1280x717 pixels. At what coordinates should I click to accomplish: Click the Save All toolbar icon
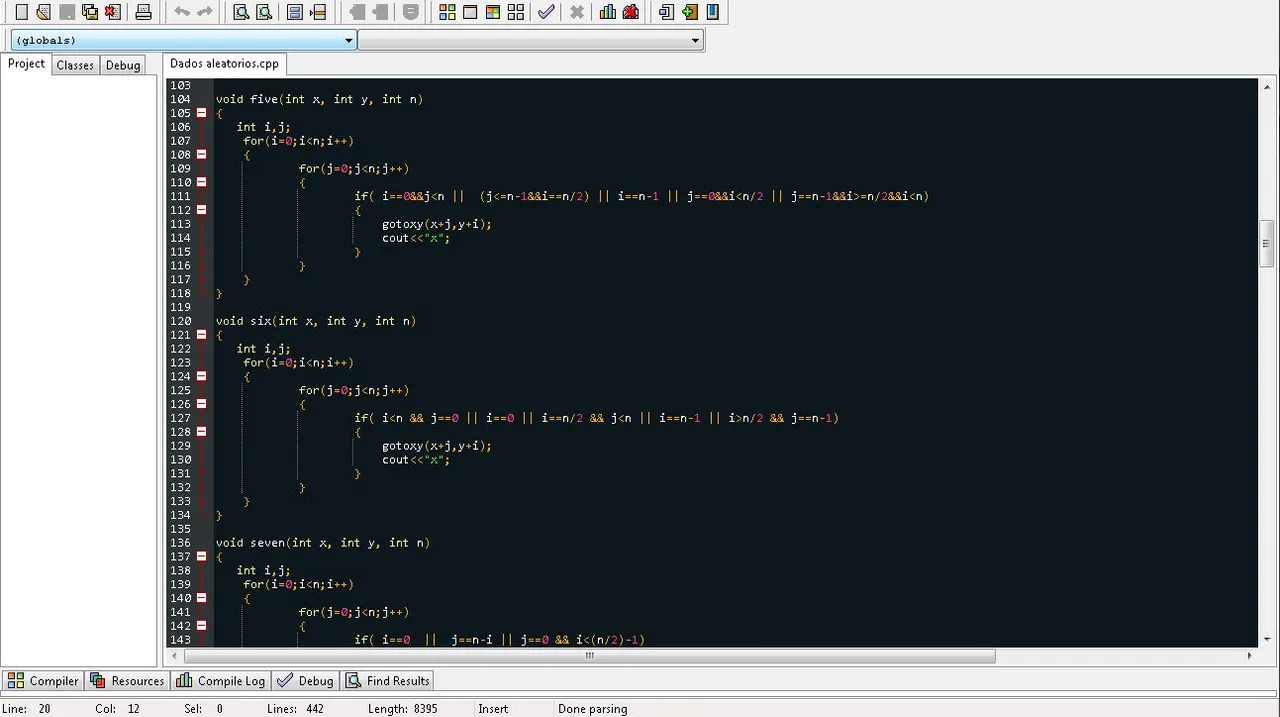point(90,12)
